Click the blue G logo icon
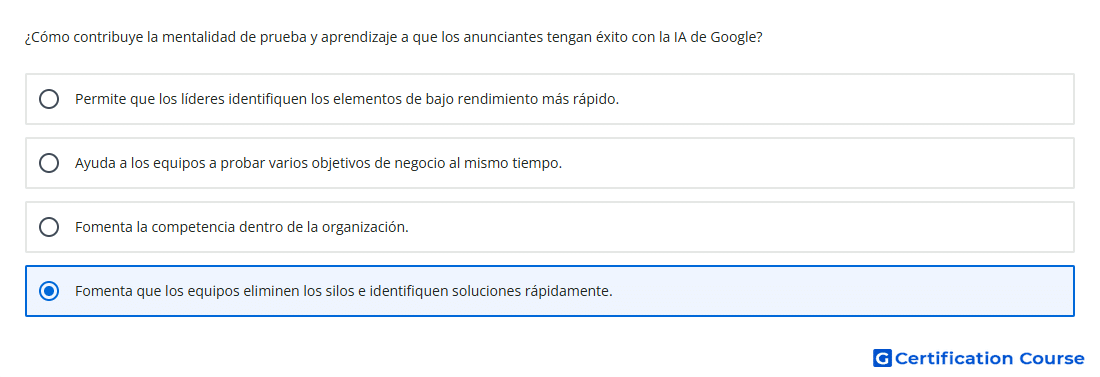This screenshot has width=1100, height=377. point(882,358)
